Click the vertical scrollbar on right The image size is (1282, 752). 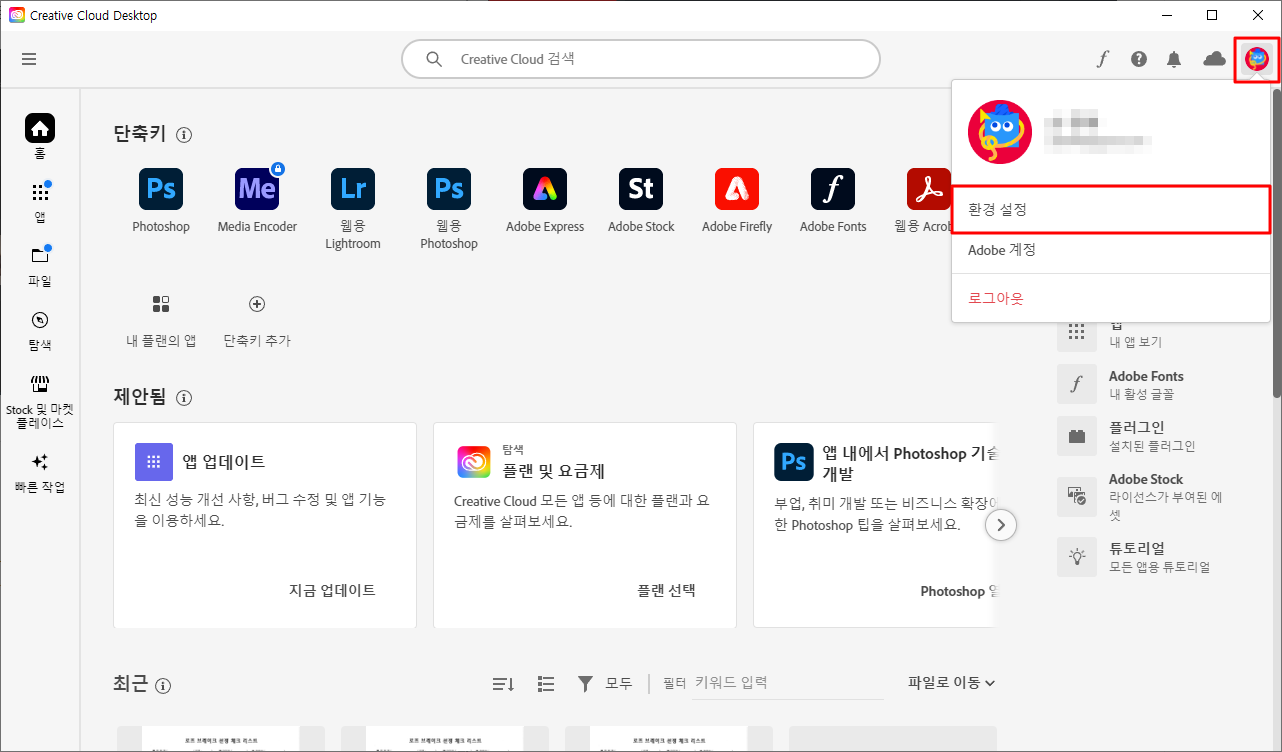tap(1276, 245)
